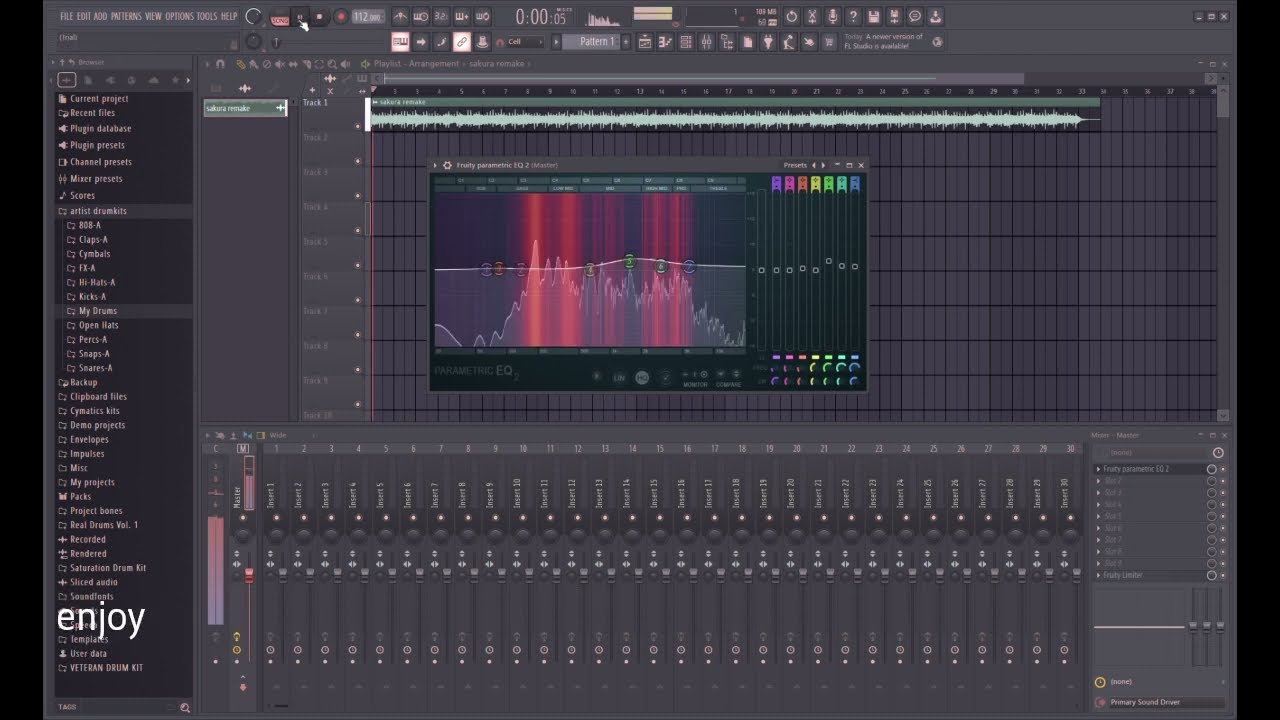
Task: Click the ADD menu
Action: point(100,16)
